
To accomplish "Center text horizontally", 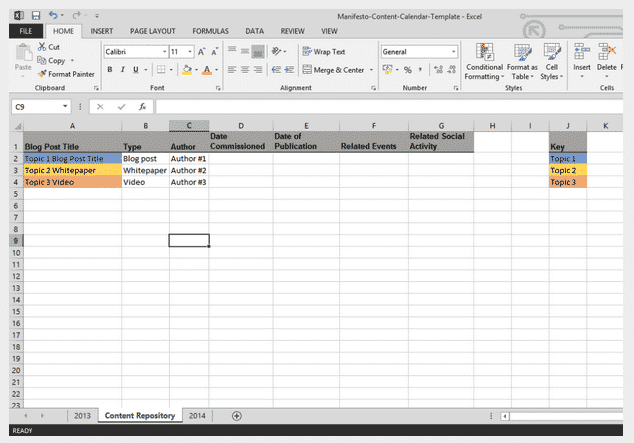I will click(x=245, y=70).
